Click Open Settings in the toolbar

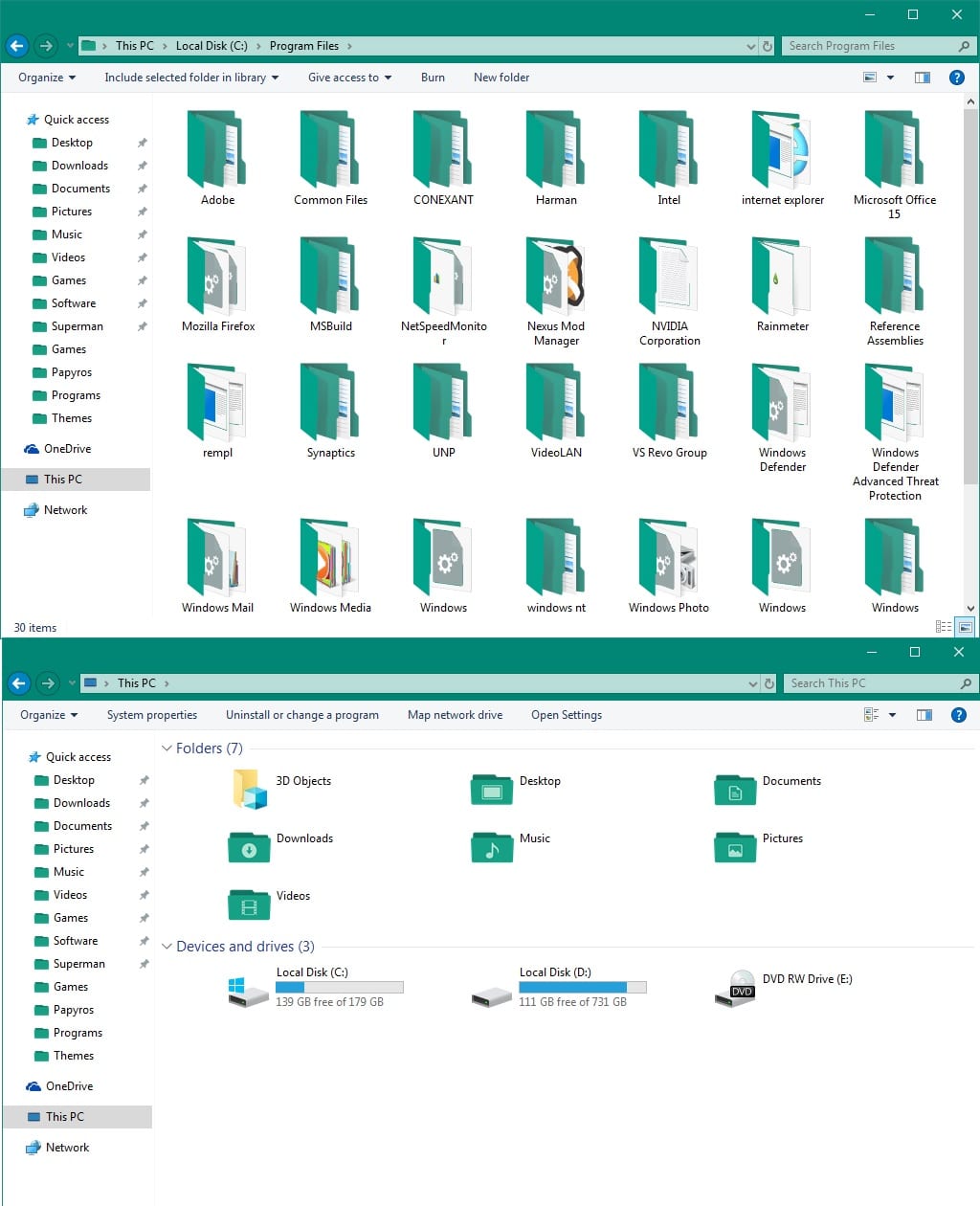click(566, 715)
